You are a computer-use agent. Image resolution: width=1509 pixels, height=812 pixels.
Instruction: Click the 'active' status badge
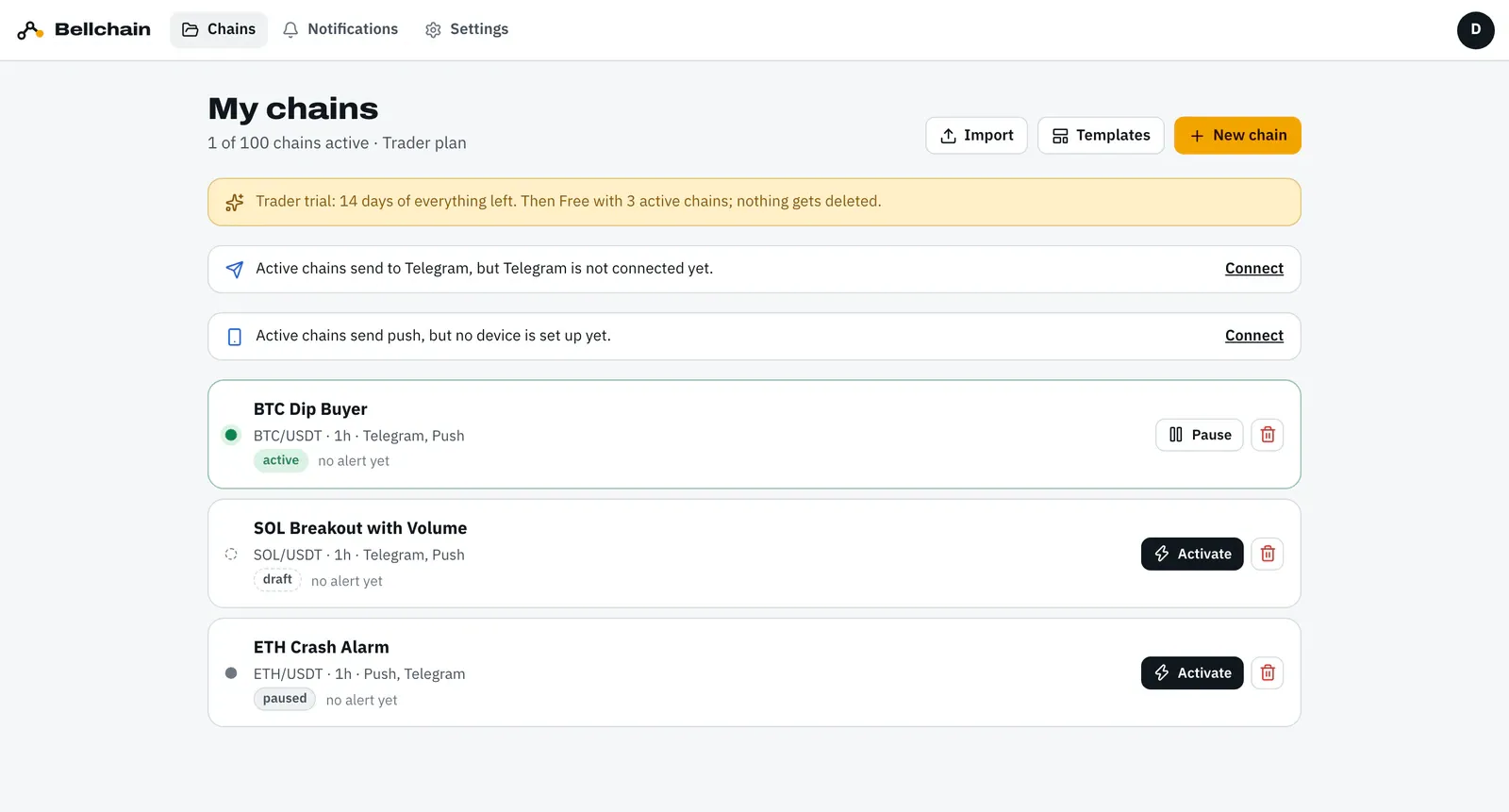[x=281, y=460]
